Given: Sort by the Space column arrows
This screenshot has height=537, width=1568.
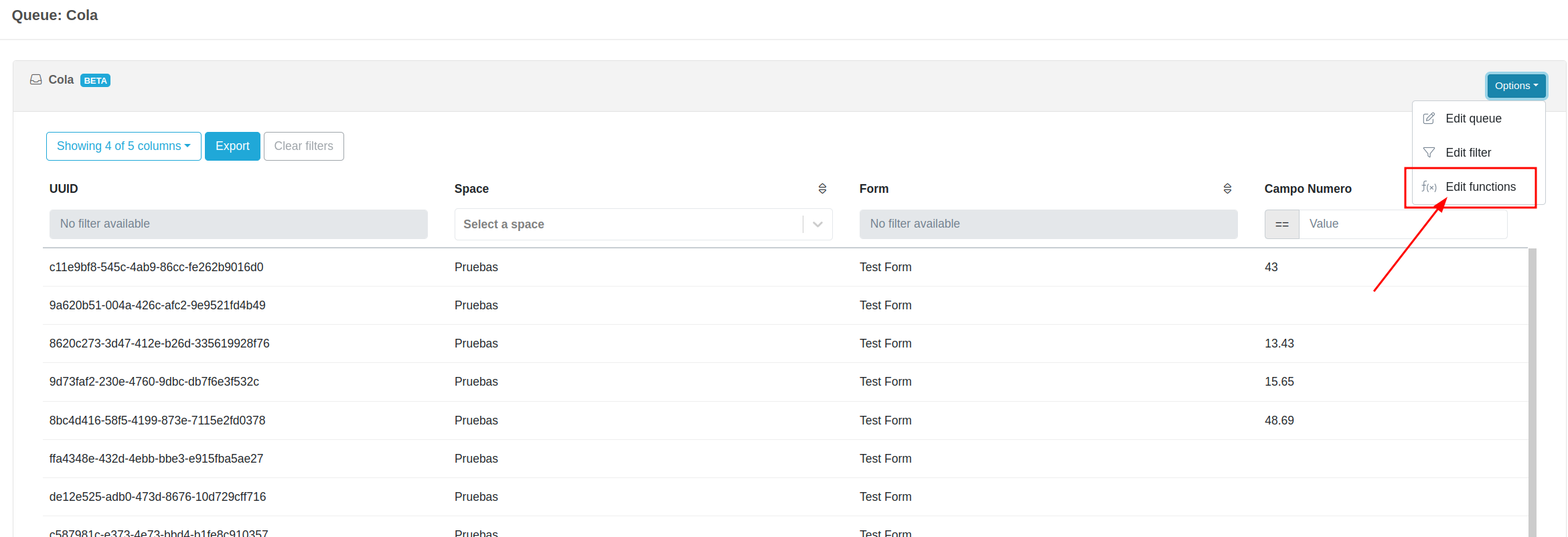Looking at the screenshot, I should [x=822, y=189].
